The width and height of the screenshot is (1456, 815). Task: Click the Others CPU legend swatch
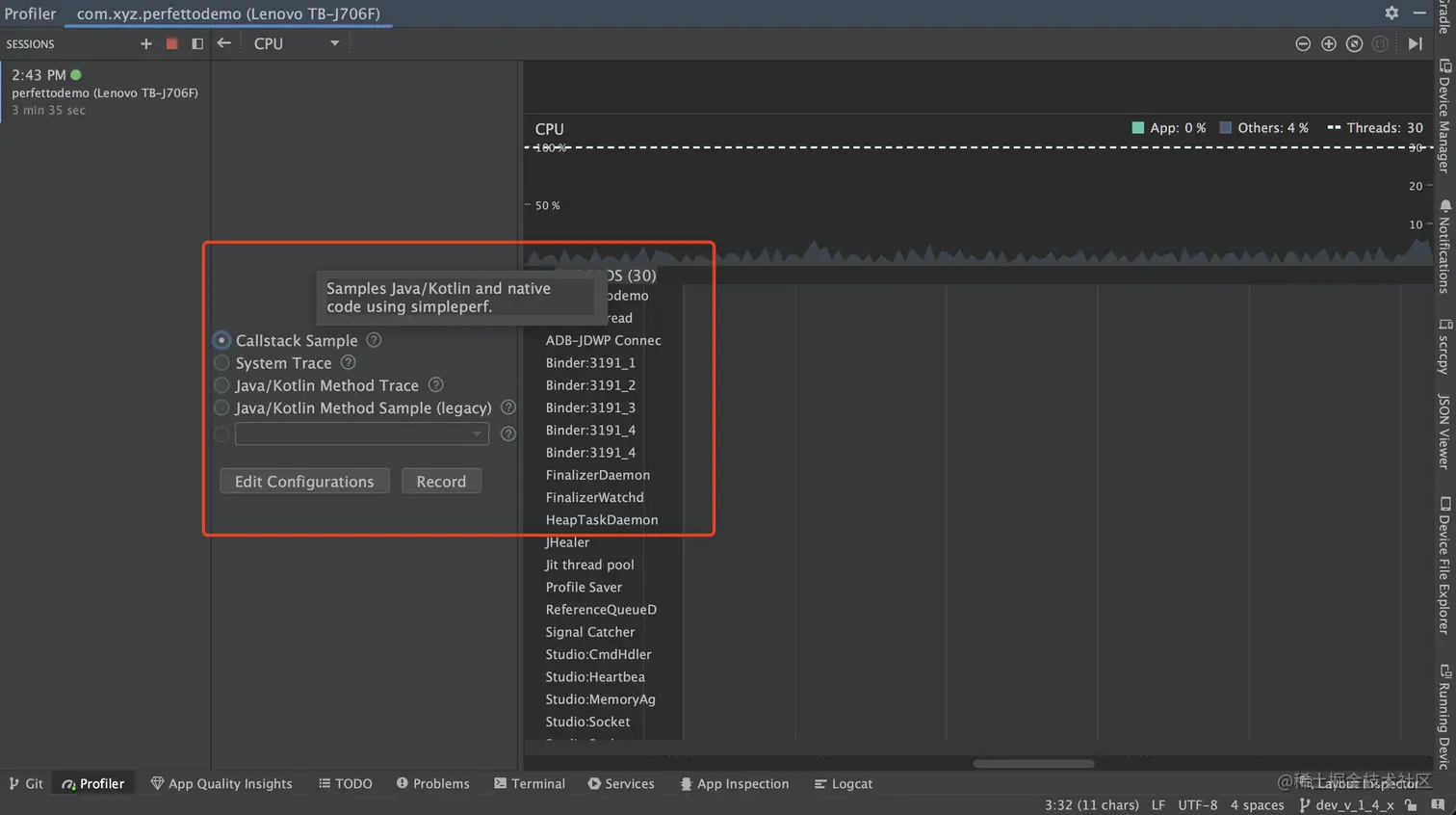(x=1226, y=127)
